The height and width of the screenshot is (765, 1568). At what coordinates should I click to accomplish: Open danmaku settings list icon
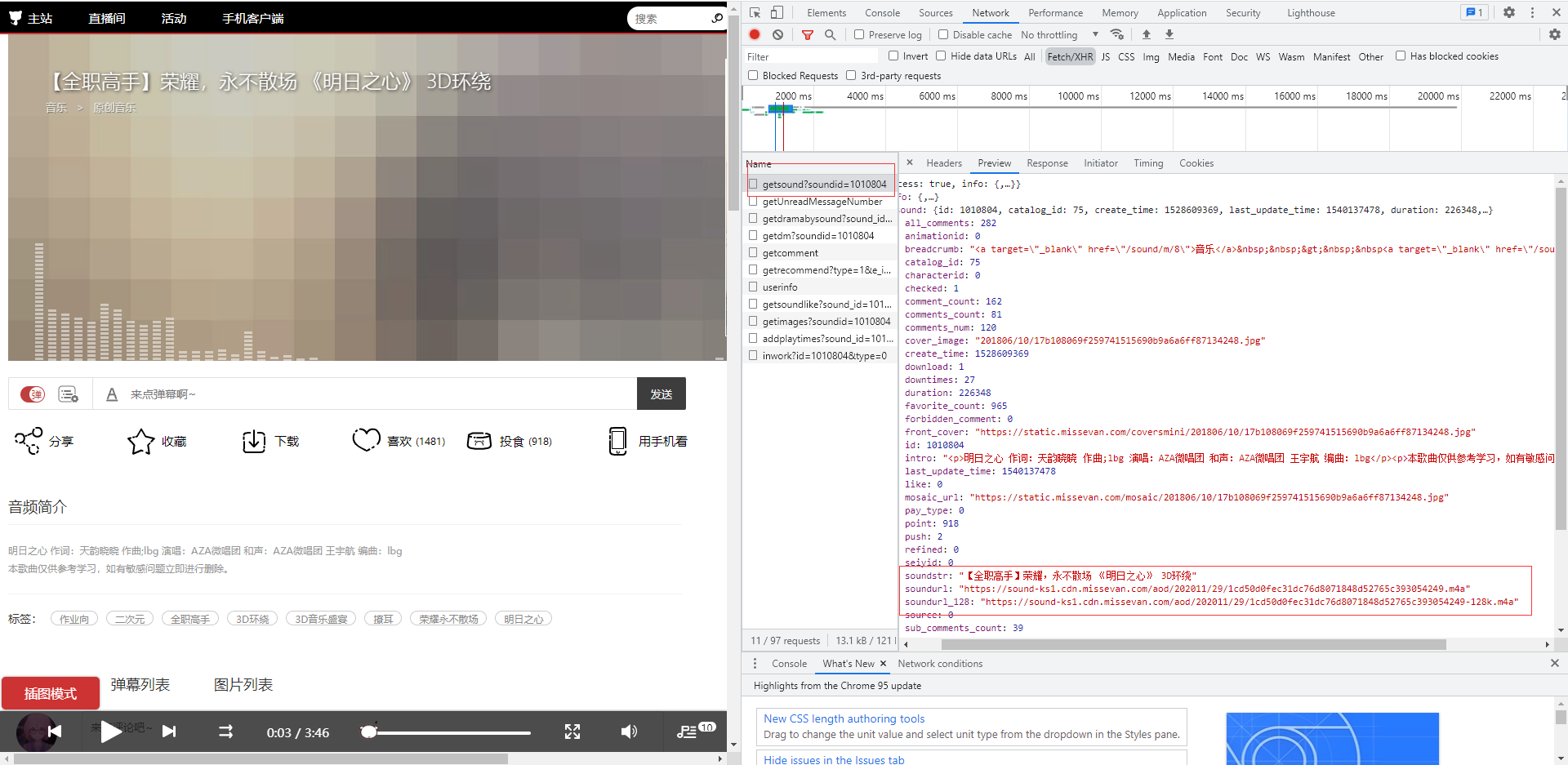(x=69, y=394)
